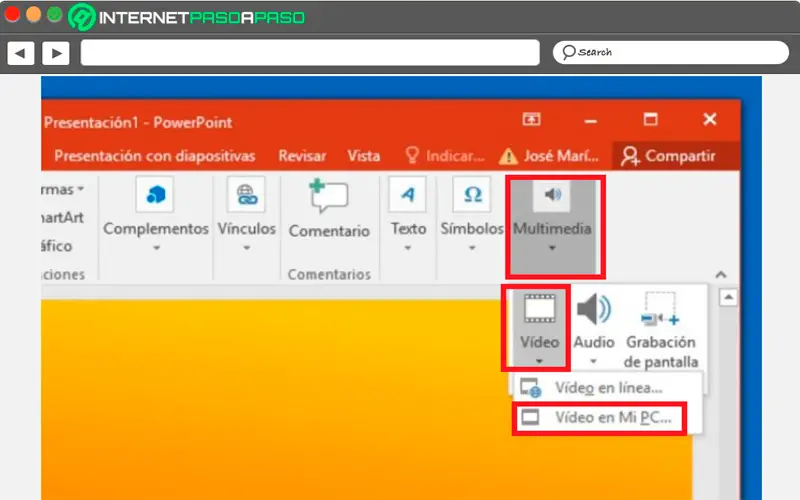Choose Vídeo en Mi PC option
Viewport: 800px width, 500px height.
point(599,418)
